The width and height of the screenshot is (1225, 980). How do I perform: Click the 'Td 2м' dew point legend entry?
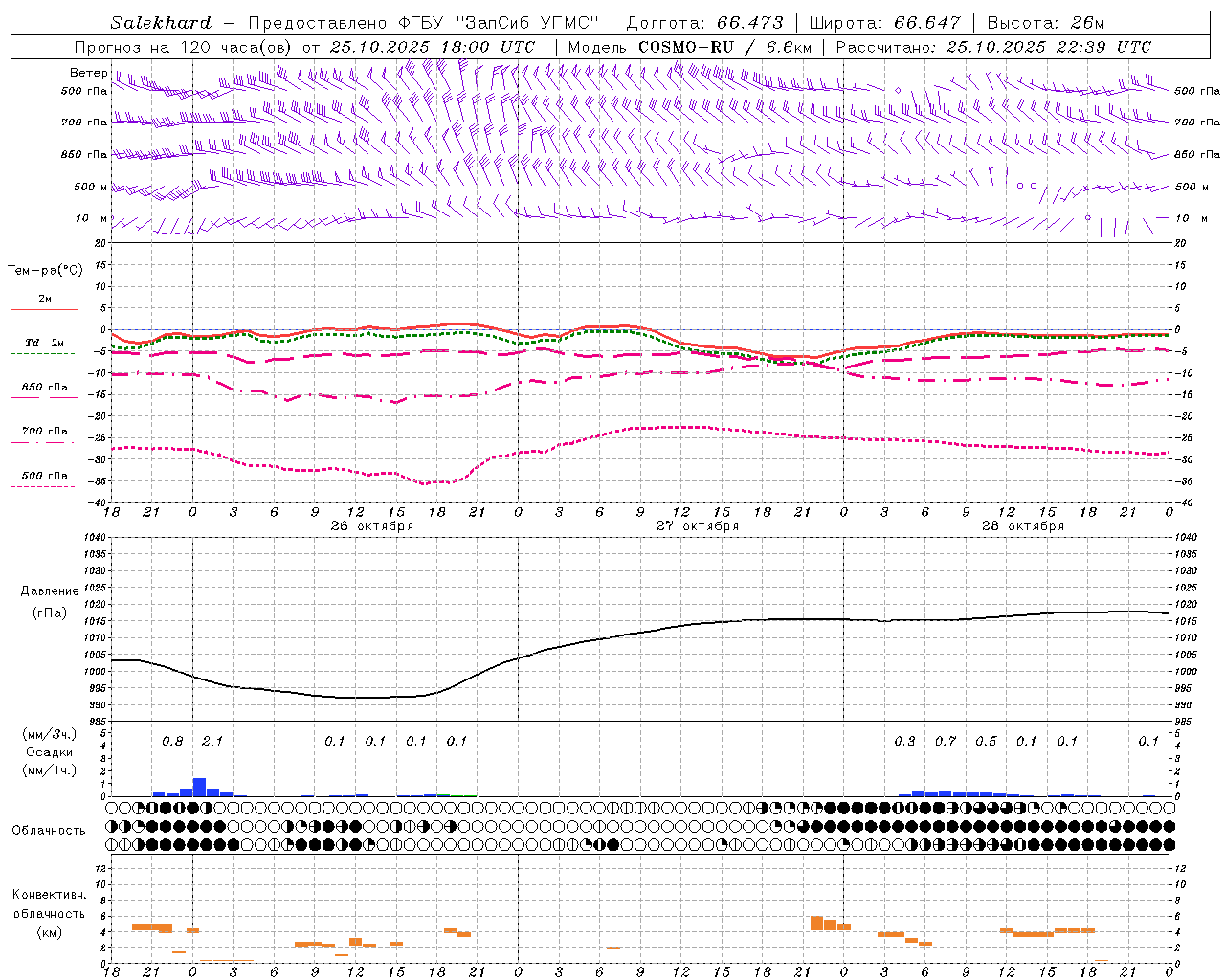point(44,346)
